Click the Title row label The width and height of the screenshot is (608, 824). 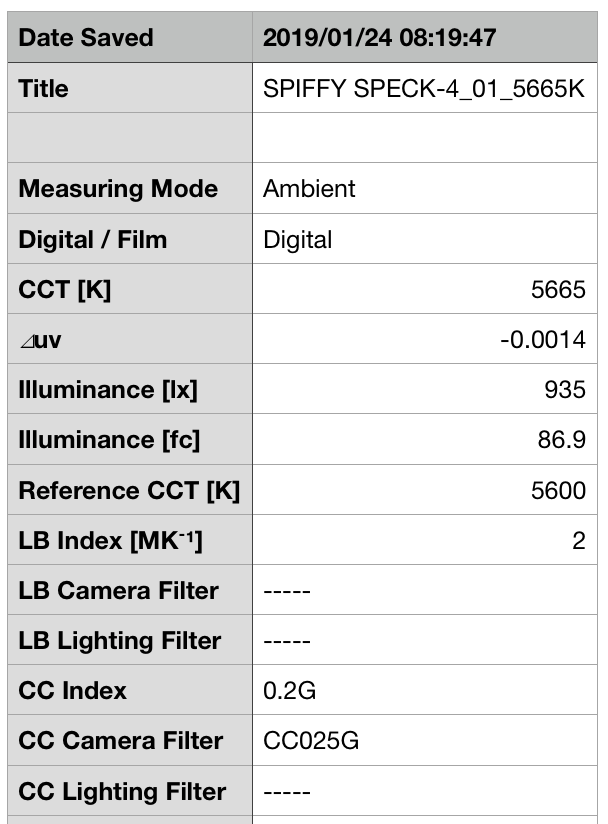click(x=44, y=88)
